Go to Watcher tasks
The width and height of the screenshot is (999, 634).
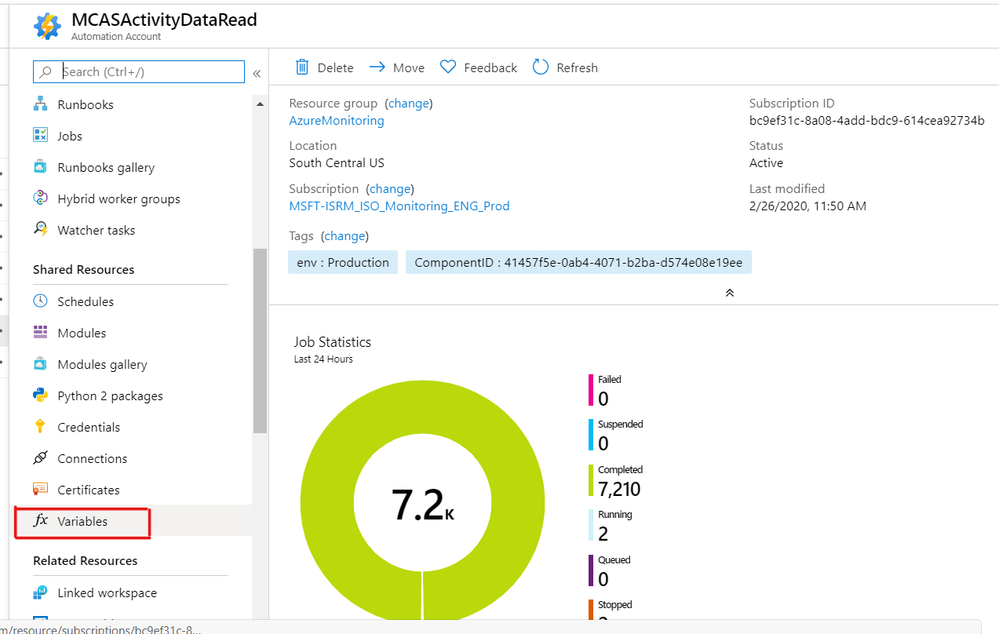click(96, 230)
